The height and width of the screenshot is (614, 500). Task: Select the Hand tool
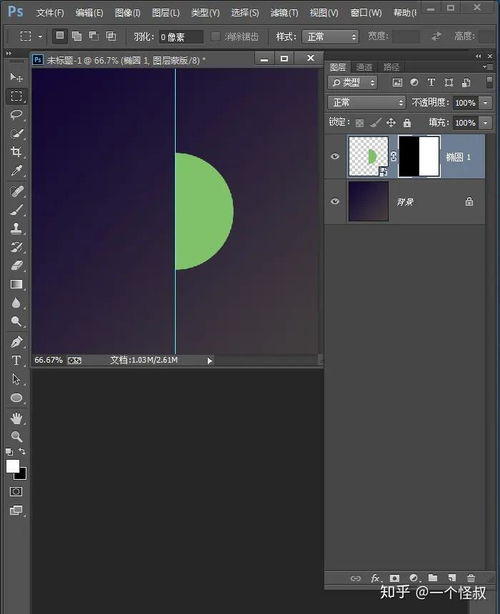coord(16,418)
